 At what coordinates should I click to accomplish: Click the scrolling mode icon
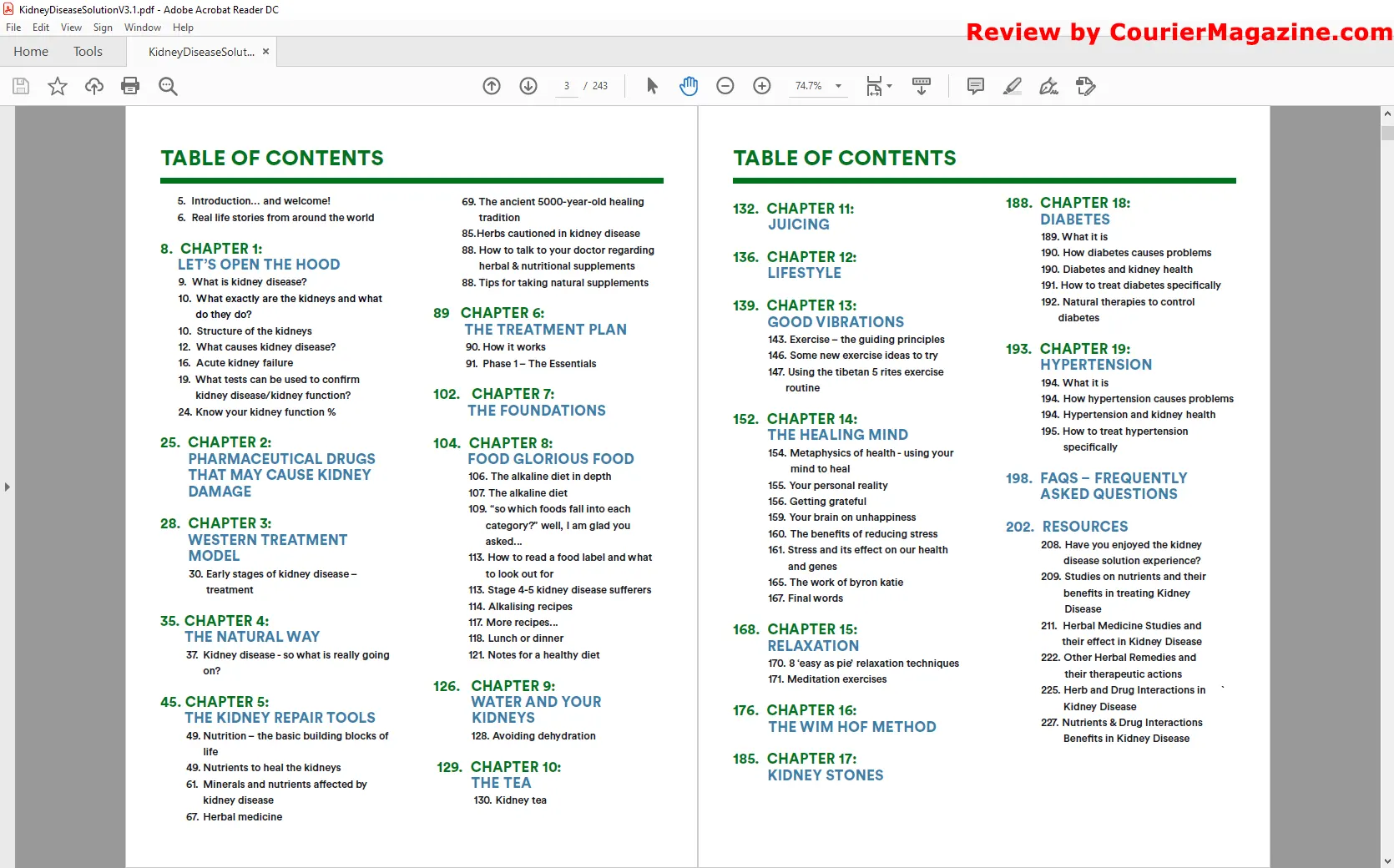pyautogui.click(x=922, y=86)
